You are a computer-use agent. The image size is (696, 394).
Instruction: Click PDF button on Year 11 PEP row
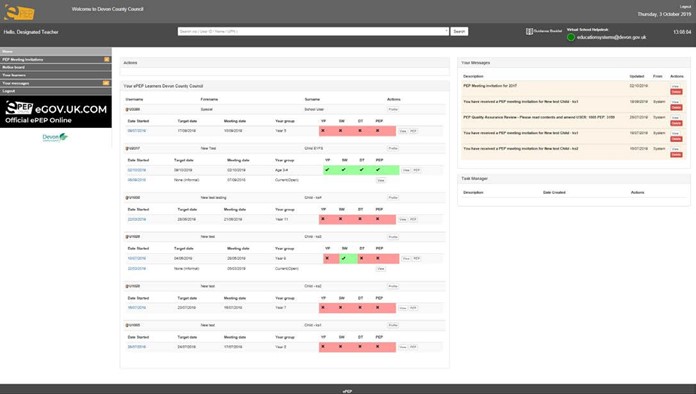413,220
